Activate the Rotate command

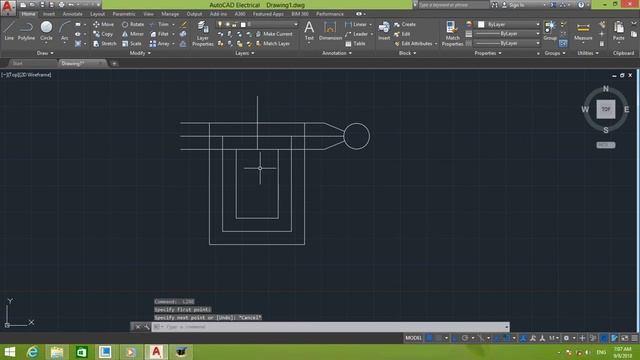point(133,24)
